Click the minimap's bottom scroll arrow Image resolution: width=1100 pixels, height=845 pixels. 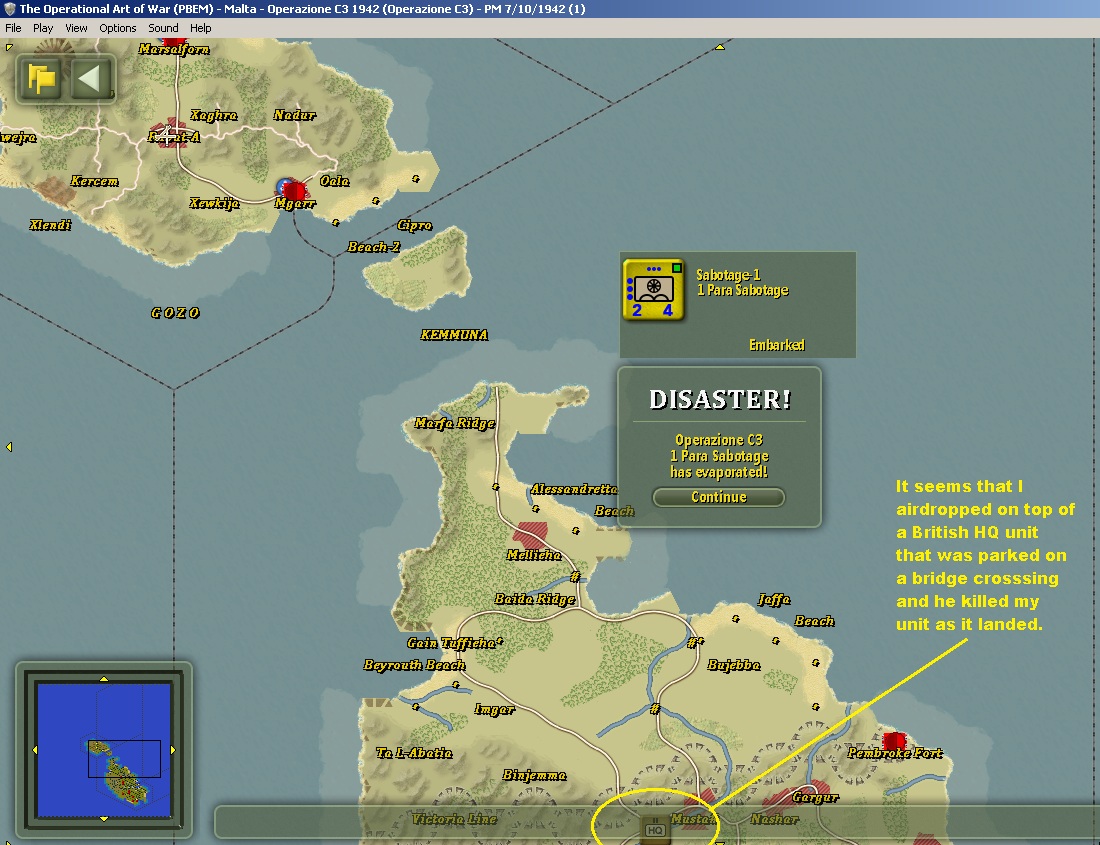click(104, 818)
